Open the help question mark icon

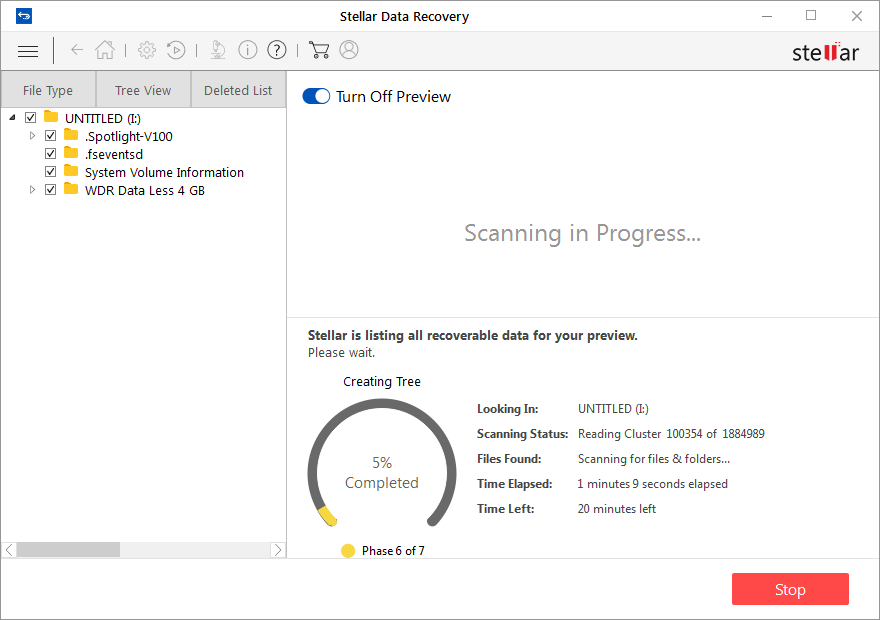[x=277, y=50]
